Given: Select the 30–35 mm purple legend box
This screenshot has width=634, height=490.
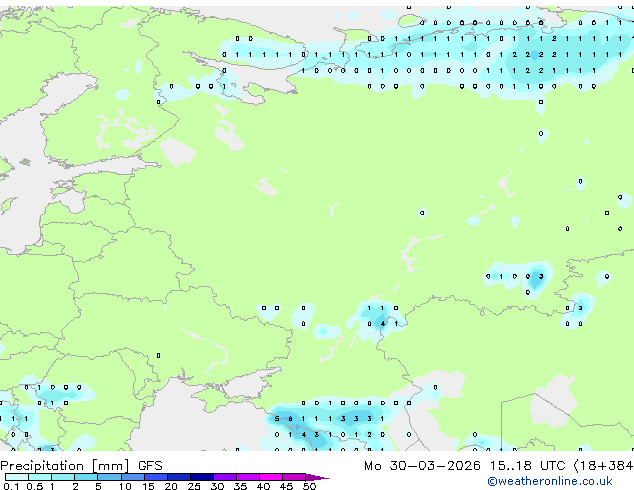Looking at the screenshot, I should click(225, 477).
